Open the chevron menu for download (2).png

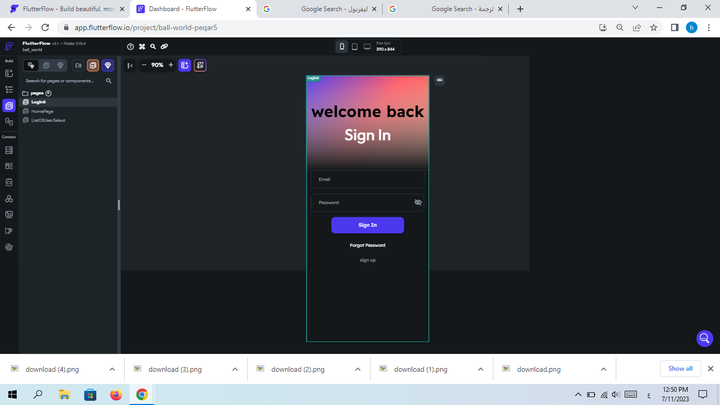point(358,369)
